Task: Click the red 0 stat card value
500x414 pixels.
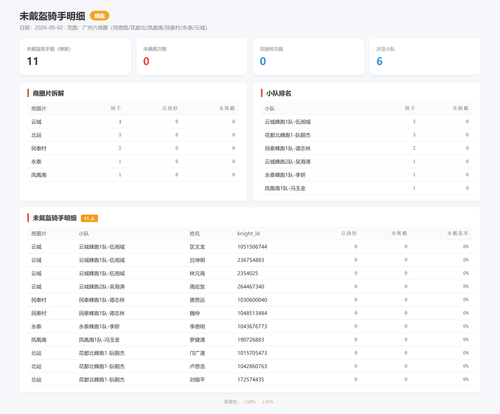Action: [146, 61]
